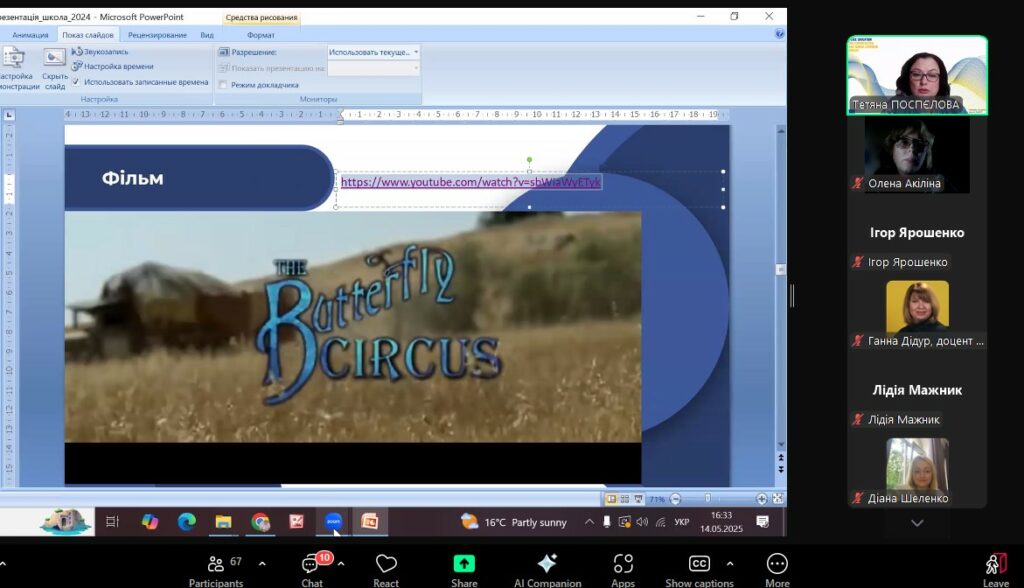Go to next slide double-arrow button
Image resolution: width=1024 pixels, height=588 pixels.
click(x=780, y=469)
